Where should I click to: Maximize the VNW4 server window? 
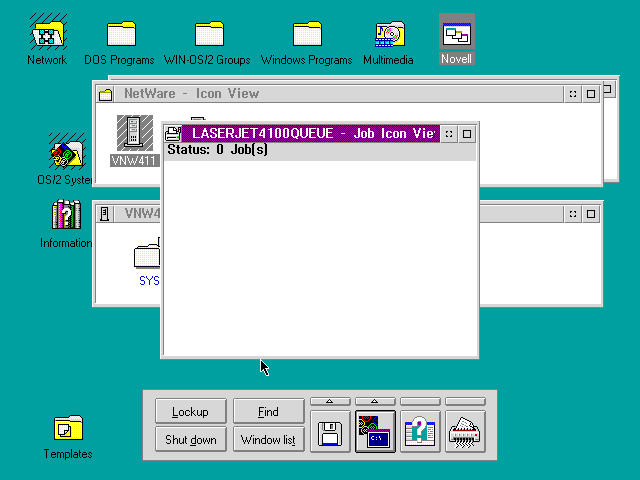click(x=591, y=214)
